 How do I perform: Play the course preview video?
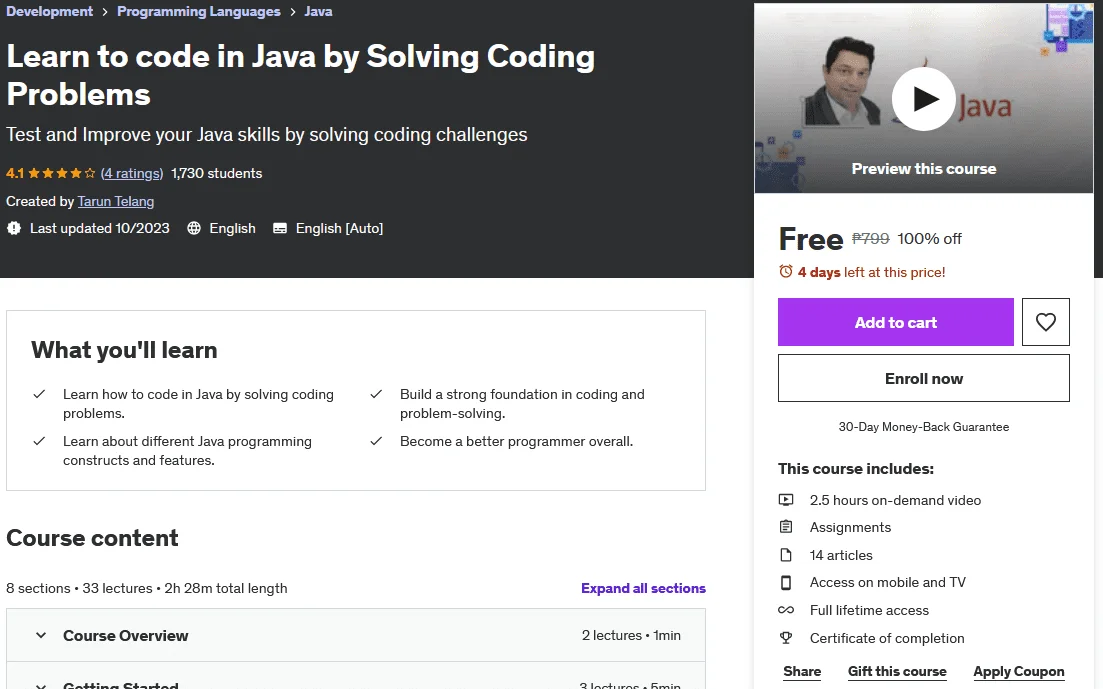pyautogui.click(x=923, y=99)
